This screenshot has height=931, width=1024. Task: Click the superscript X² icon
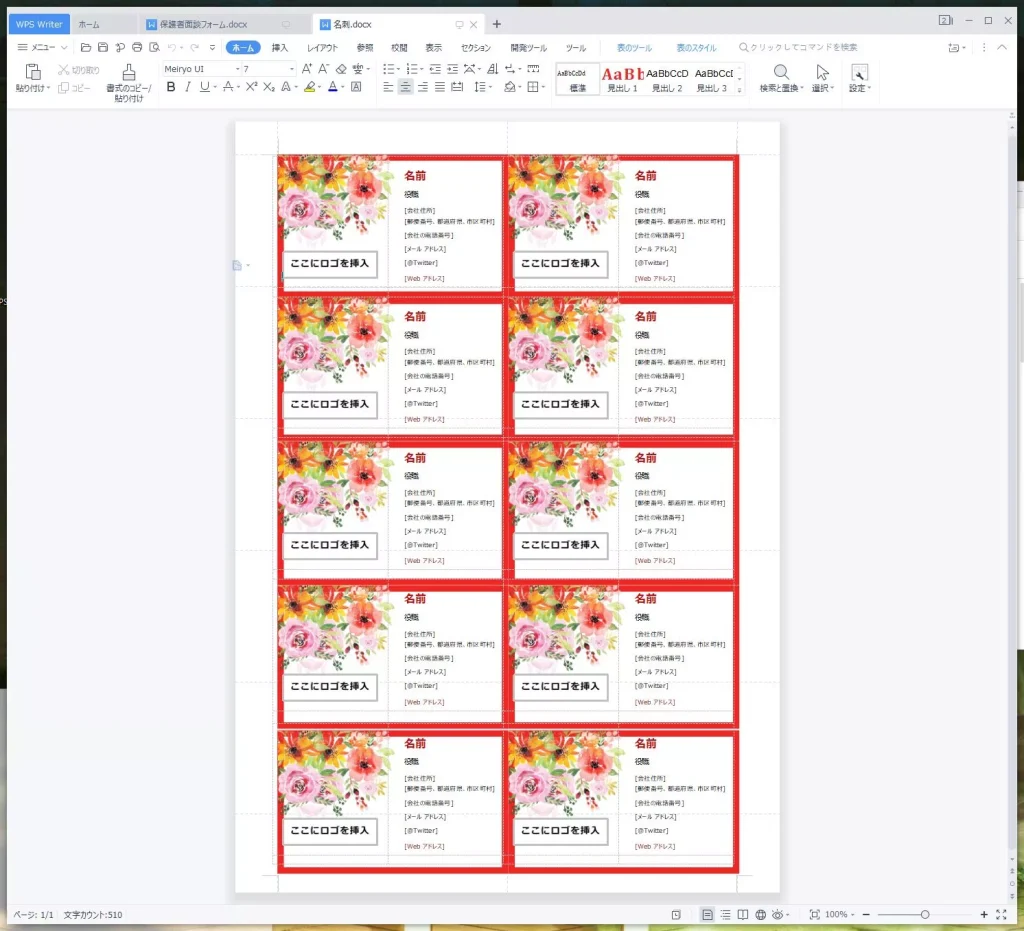252,87
